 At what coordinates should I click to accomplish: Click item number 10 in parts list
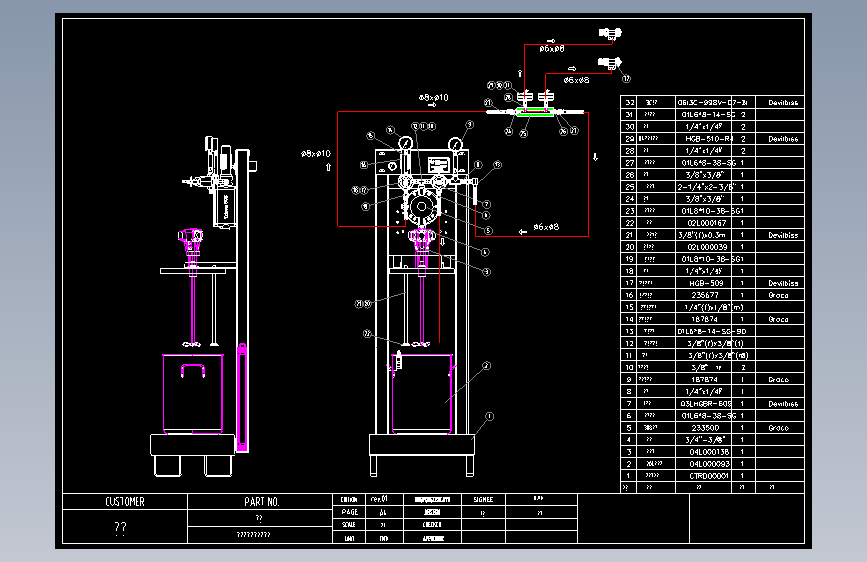(629, 367)
